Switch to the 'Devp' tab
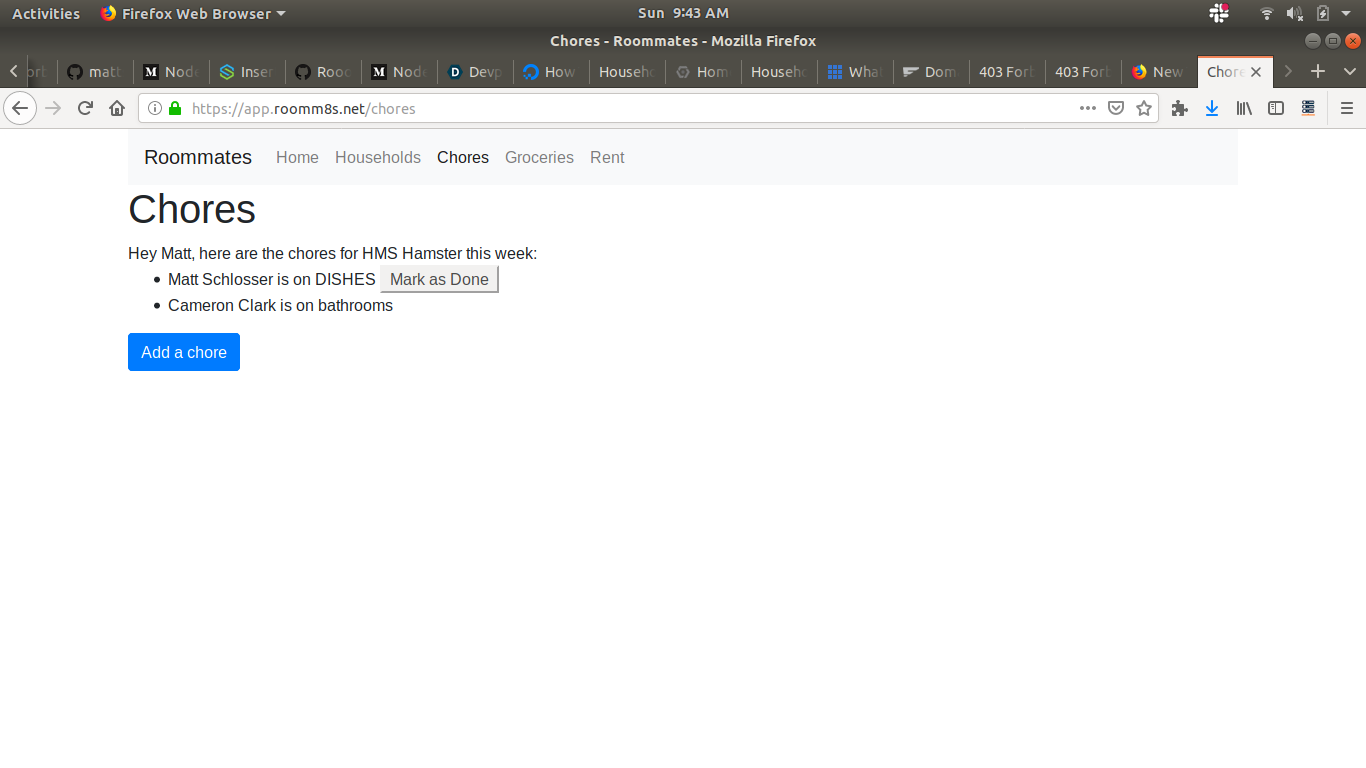This screenshot has width=1366, height=768. tap(475, 72)
